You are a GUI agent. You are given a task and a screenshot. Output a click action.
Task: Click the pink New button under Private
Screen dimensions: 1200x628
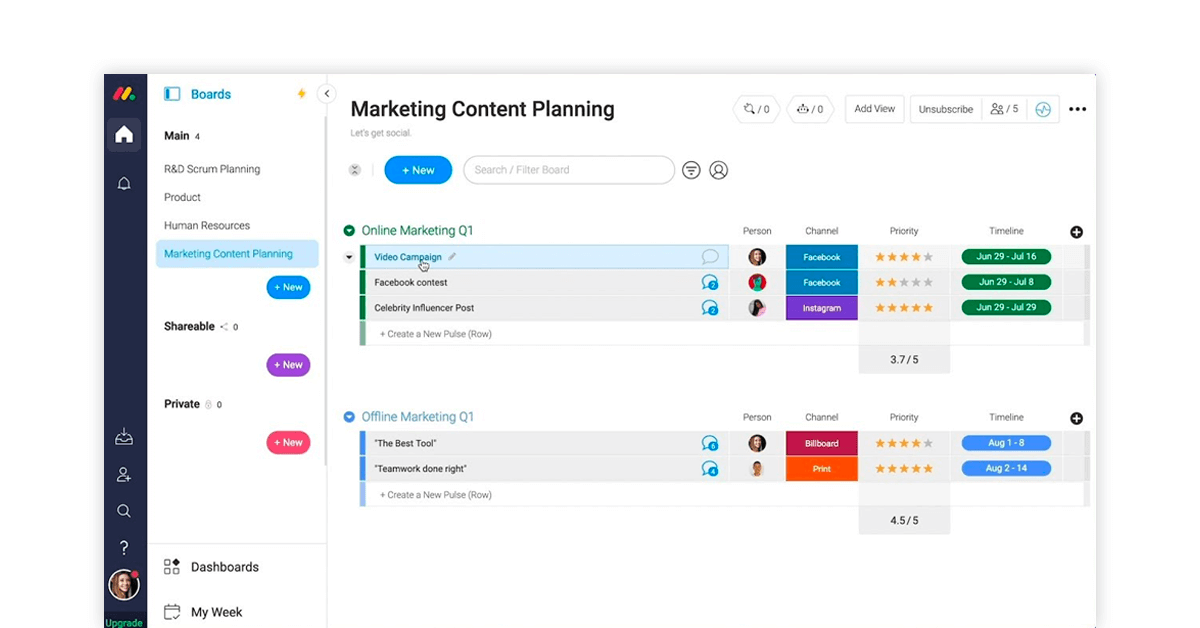288,442
